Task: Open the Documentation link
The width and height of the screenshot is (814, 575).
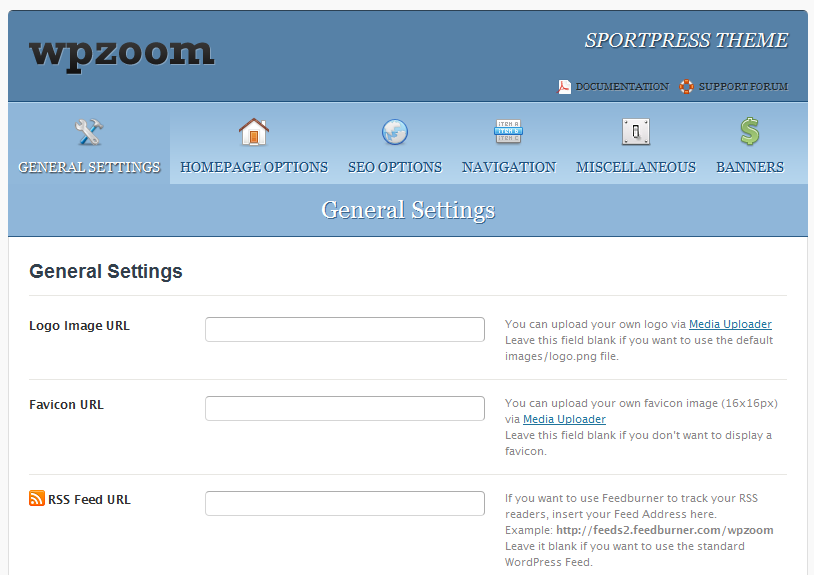Action: pyautogui.click(x=622, y=87)
